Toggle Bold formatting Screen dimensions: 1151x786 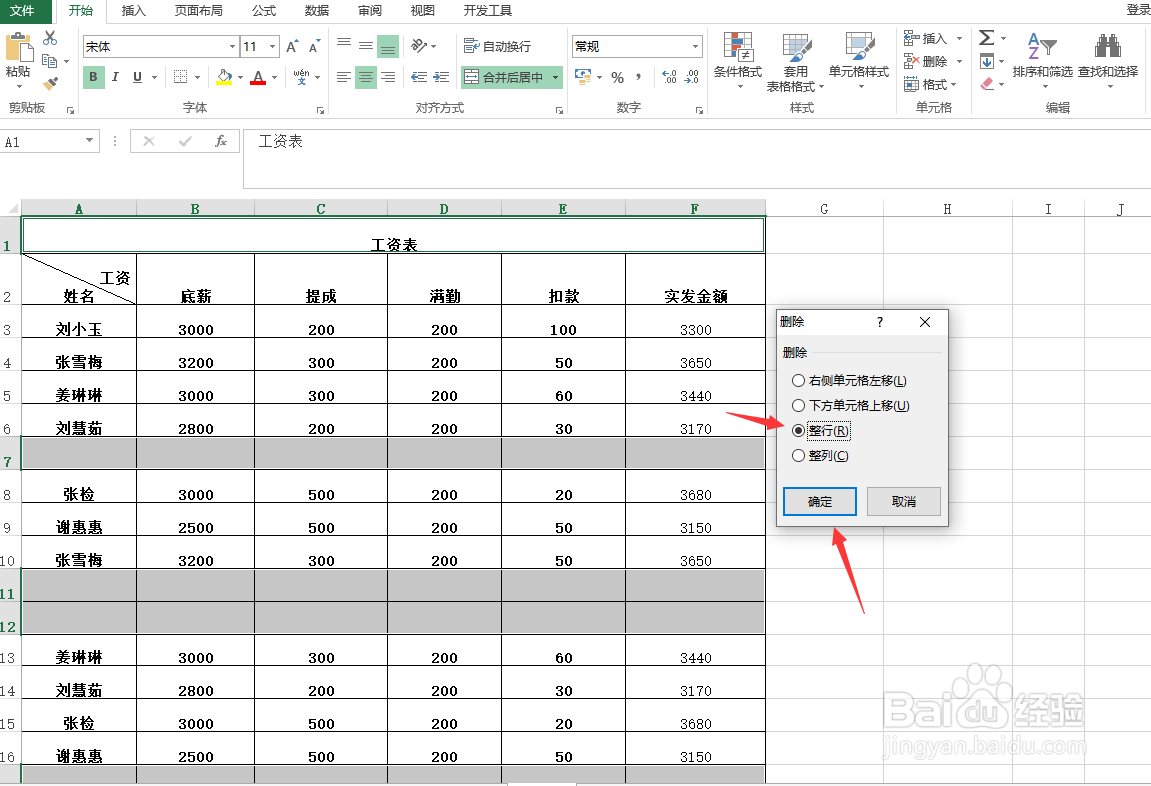pos(93,77)
